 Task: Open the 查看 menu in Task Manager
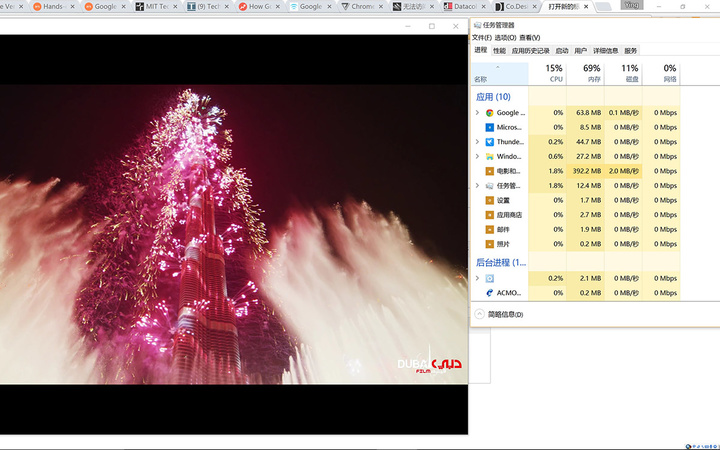tap(529, 38)
